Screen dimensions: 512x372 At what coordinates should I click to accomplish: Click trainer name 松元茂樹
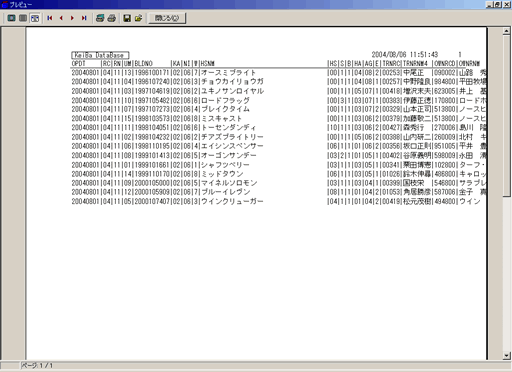tap(417, 201)
